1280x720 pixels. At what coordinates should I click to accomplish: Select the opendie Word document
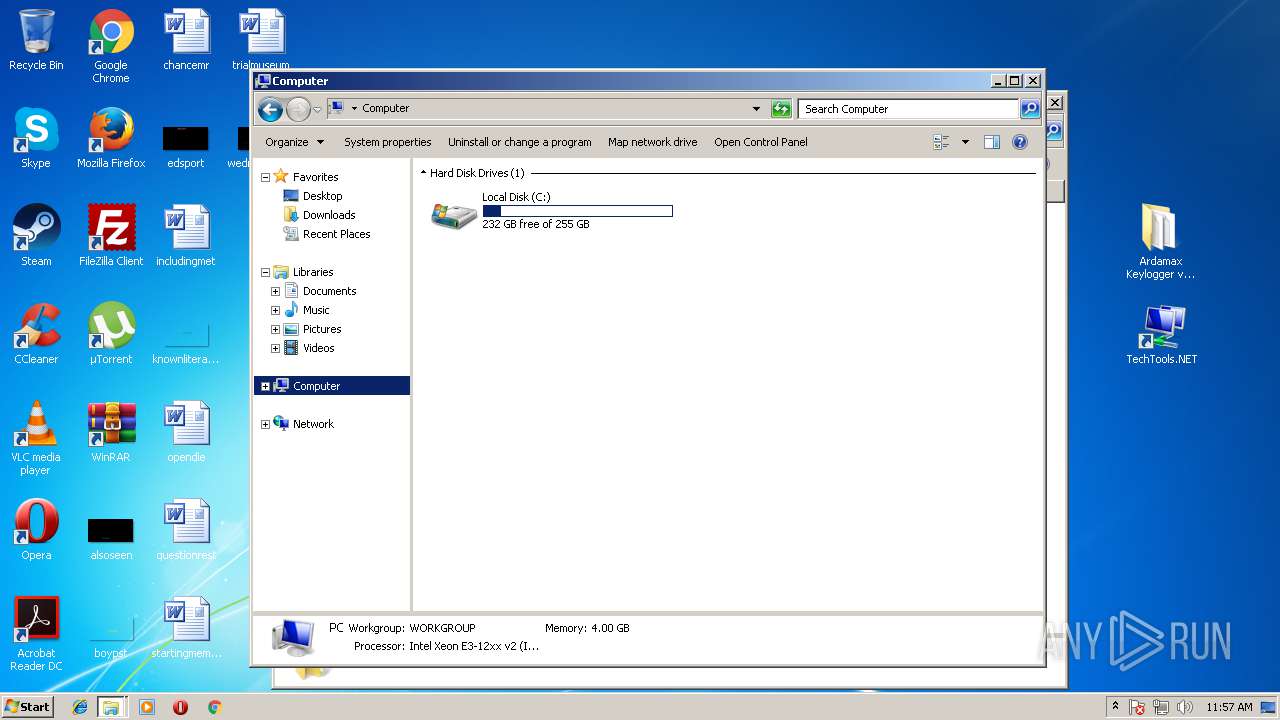(186, 432)
